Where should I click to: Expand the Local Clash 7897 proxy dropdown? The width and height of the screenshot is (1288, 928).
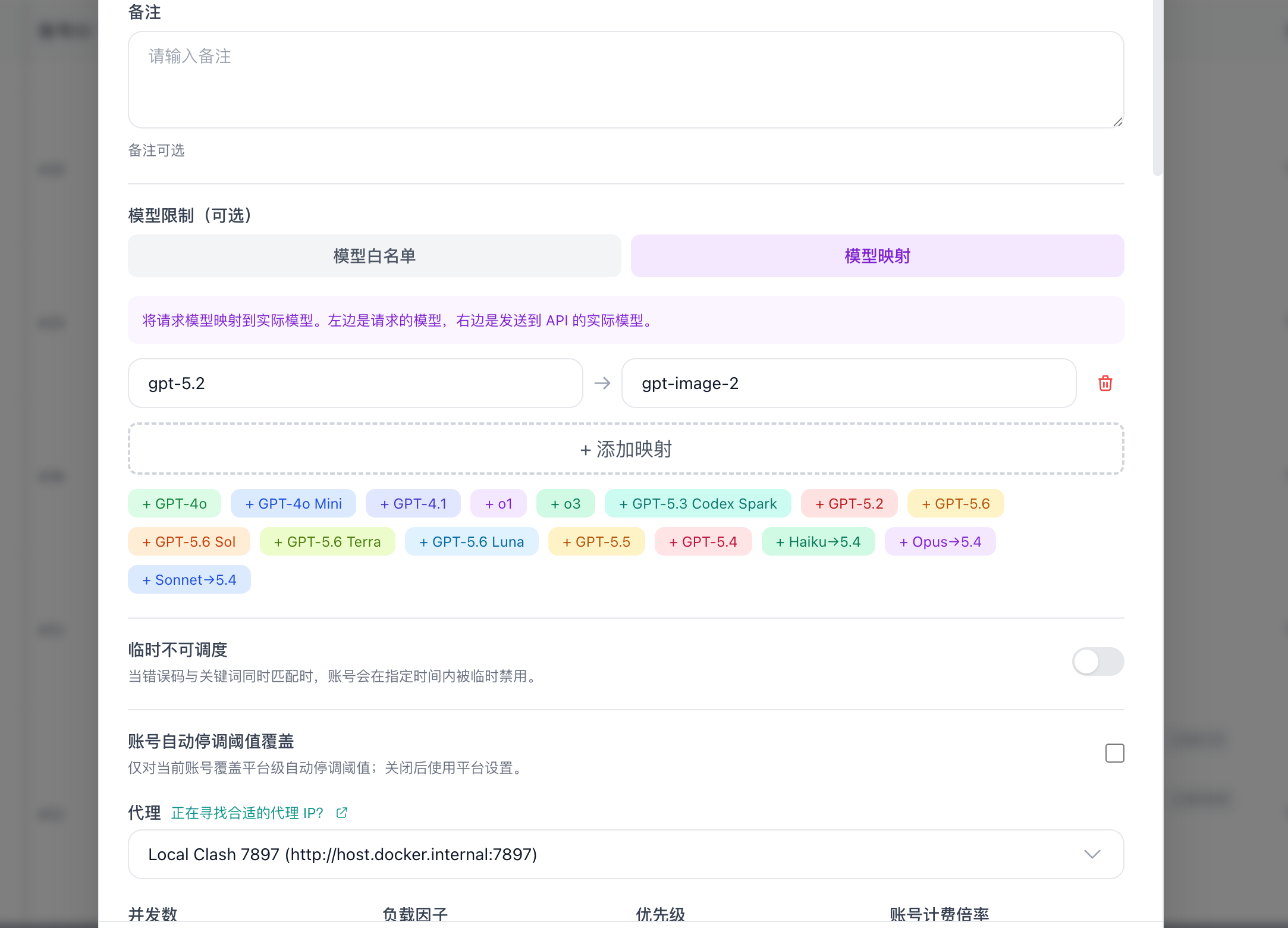(x=626, y=854)
